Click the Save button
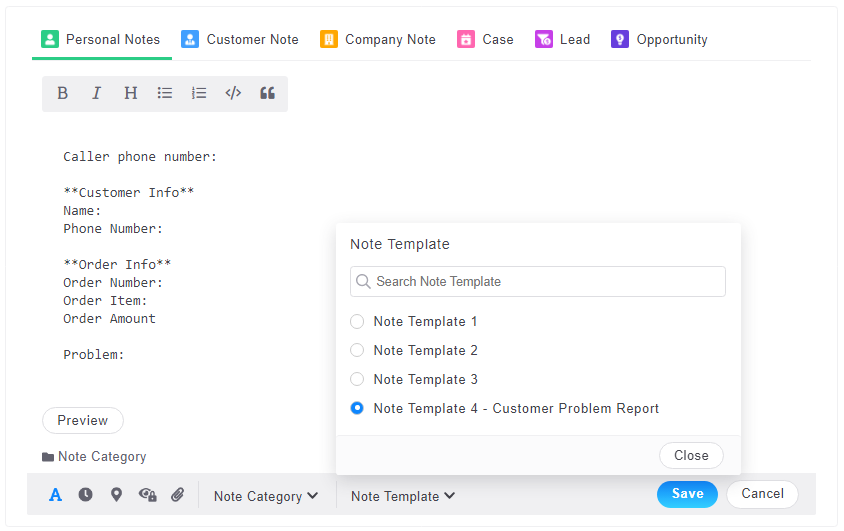Image resolution: width=844 pixels, height=531 pixels. (x=687, y=494)
